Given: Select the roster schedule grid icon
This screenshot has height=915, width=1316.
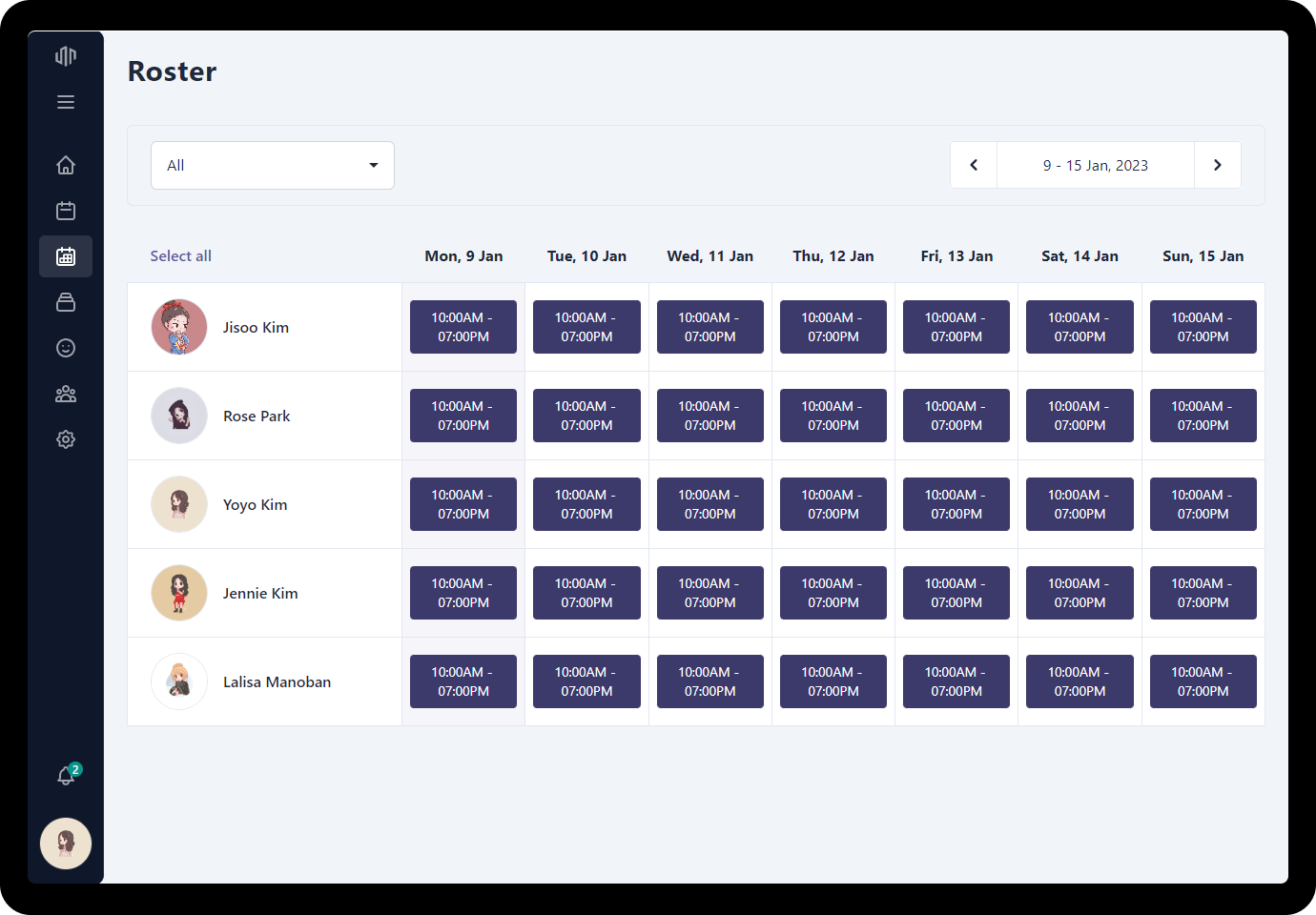Looking at the screenshot, I should coord(66,256).
